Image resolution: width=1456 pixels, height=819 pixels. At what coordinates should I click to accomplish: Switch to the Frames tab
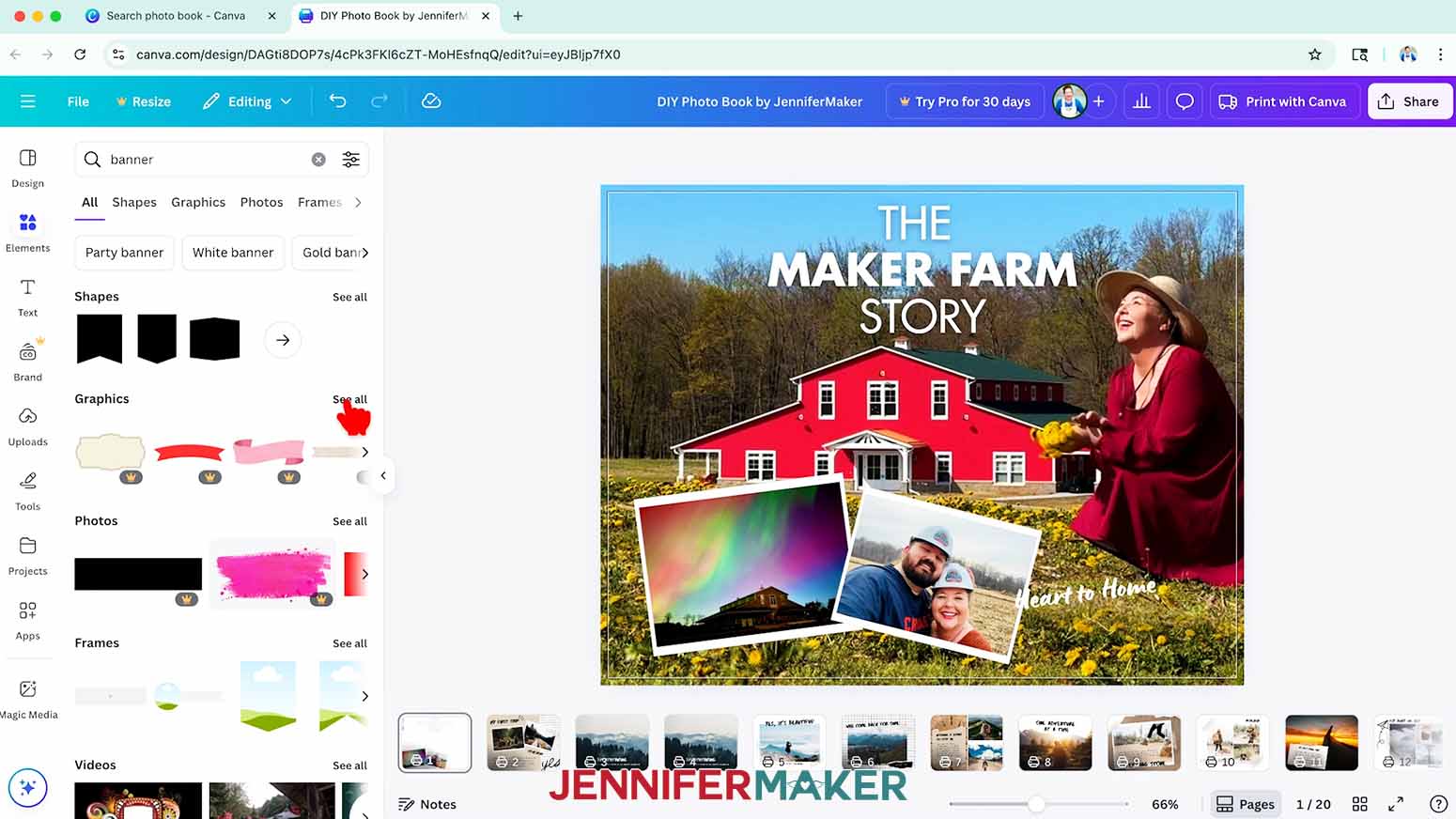pyautogui.click(x=319, y=202)
